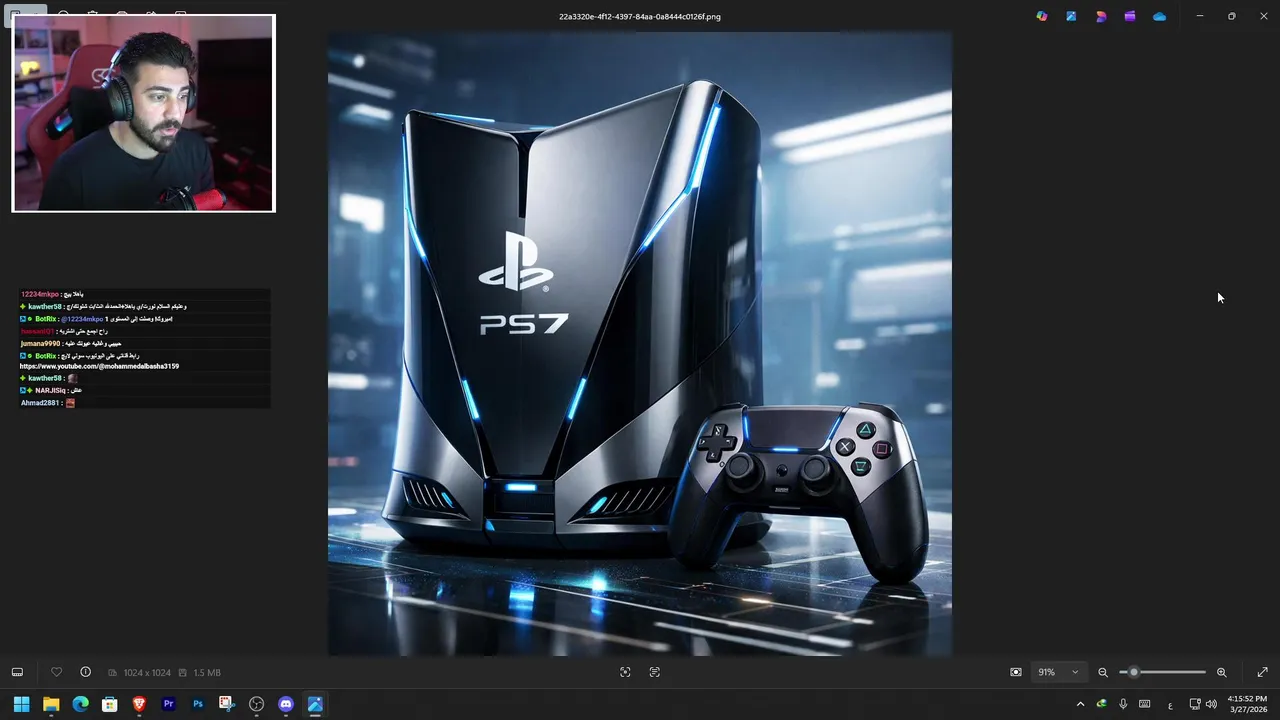Viewport: 1280px width, 720px height.
Task: Click the PS7 console picture
Action: click(640, 344)
